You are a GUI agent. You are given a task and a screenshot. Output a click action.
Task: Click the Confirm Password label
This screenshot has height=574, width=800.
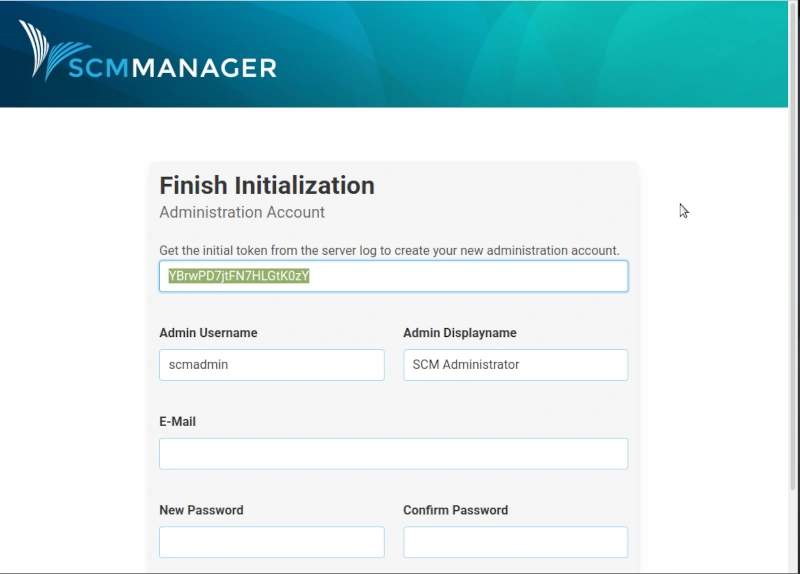(x=456, y=510)
